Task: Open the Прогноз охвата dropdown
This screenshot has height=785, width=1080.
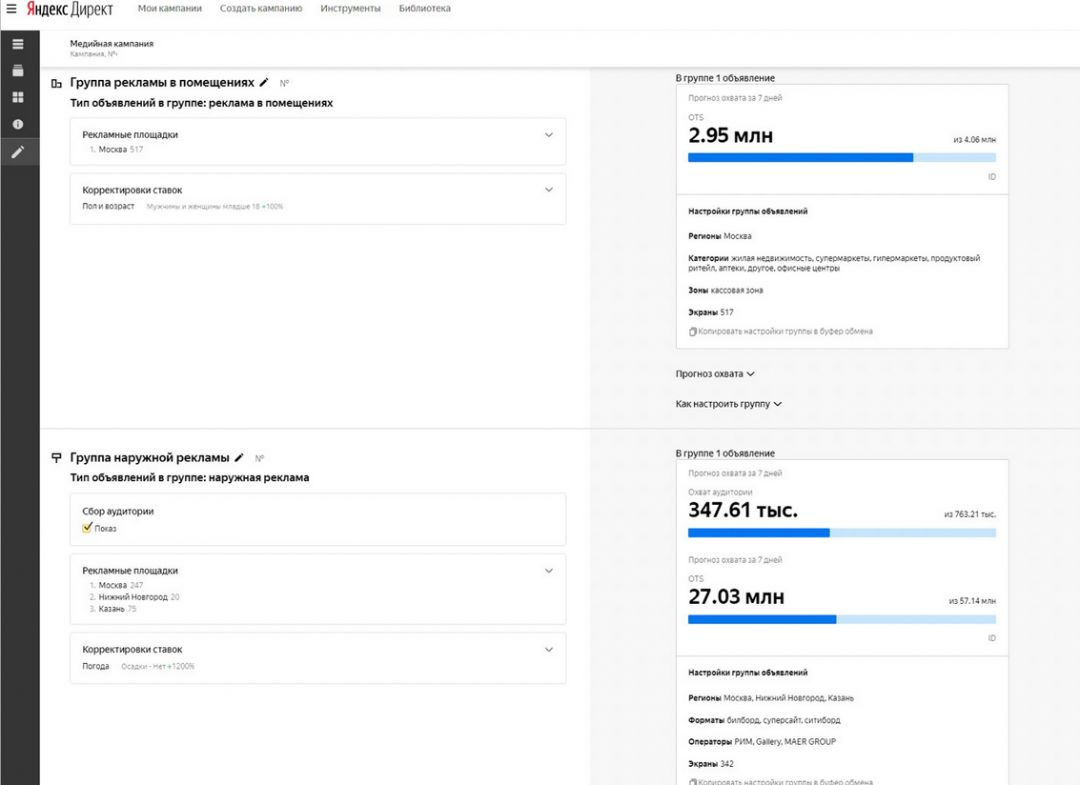Action: (x=715, y=374)
